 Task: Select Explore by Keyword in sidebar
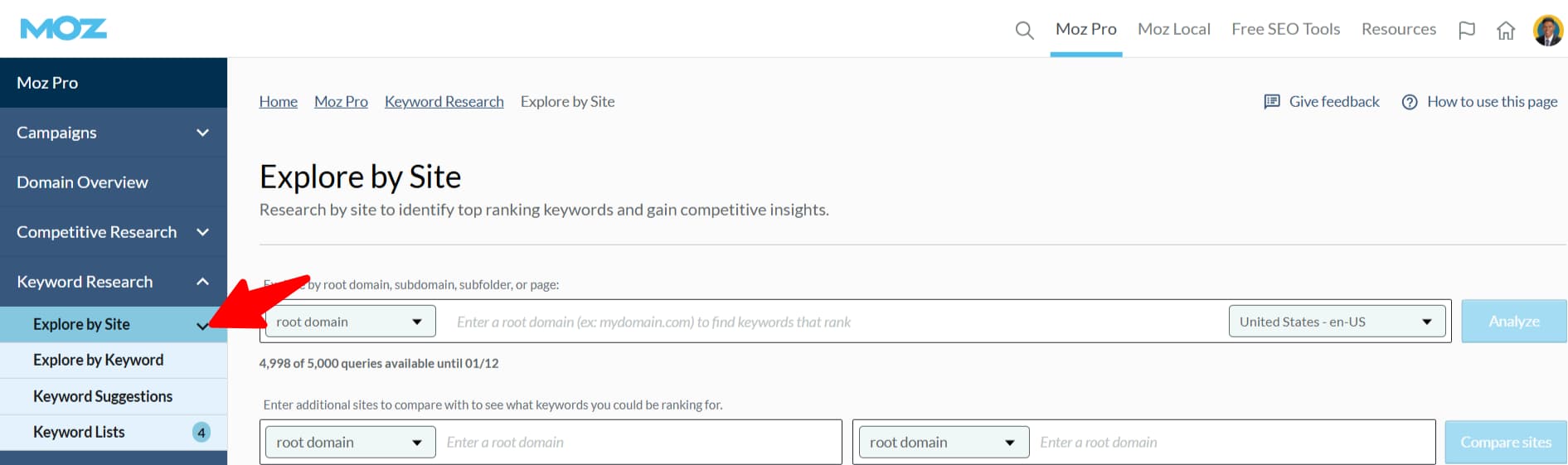[98, 360]
